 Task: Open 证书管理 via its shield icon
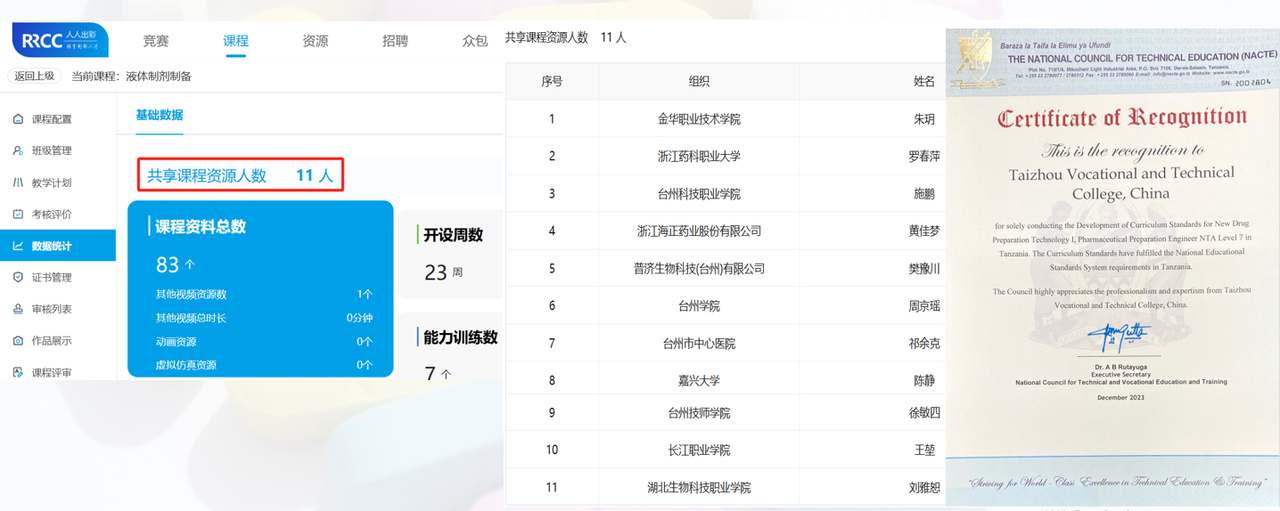(x=18, y=277)
